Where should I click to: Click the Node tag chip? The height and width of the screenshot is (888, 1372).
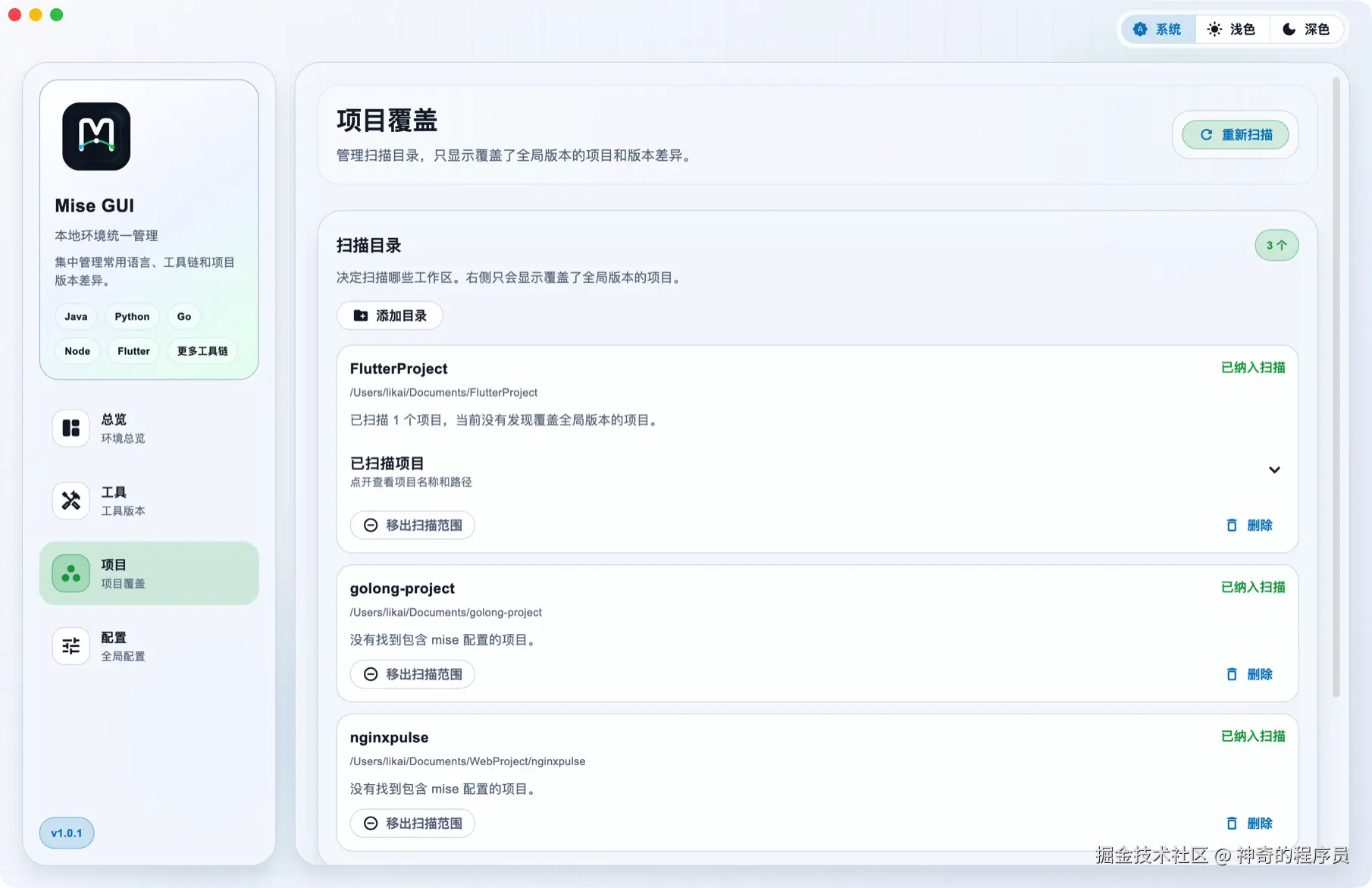[x=77, y=351]
